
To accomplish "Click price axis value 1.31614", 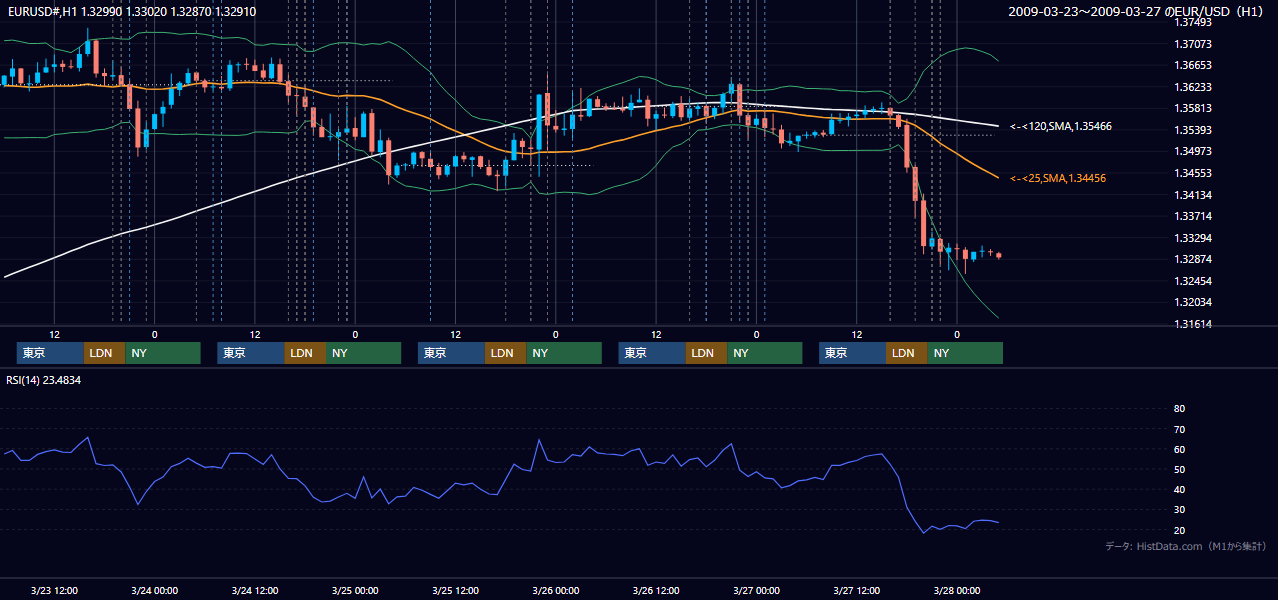I will pos(1192,324).
